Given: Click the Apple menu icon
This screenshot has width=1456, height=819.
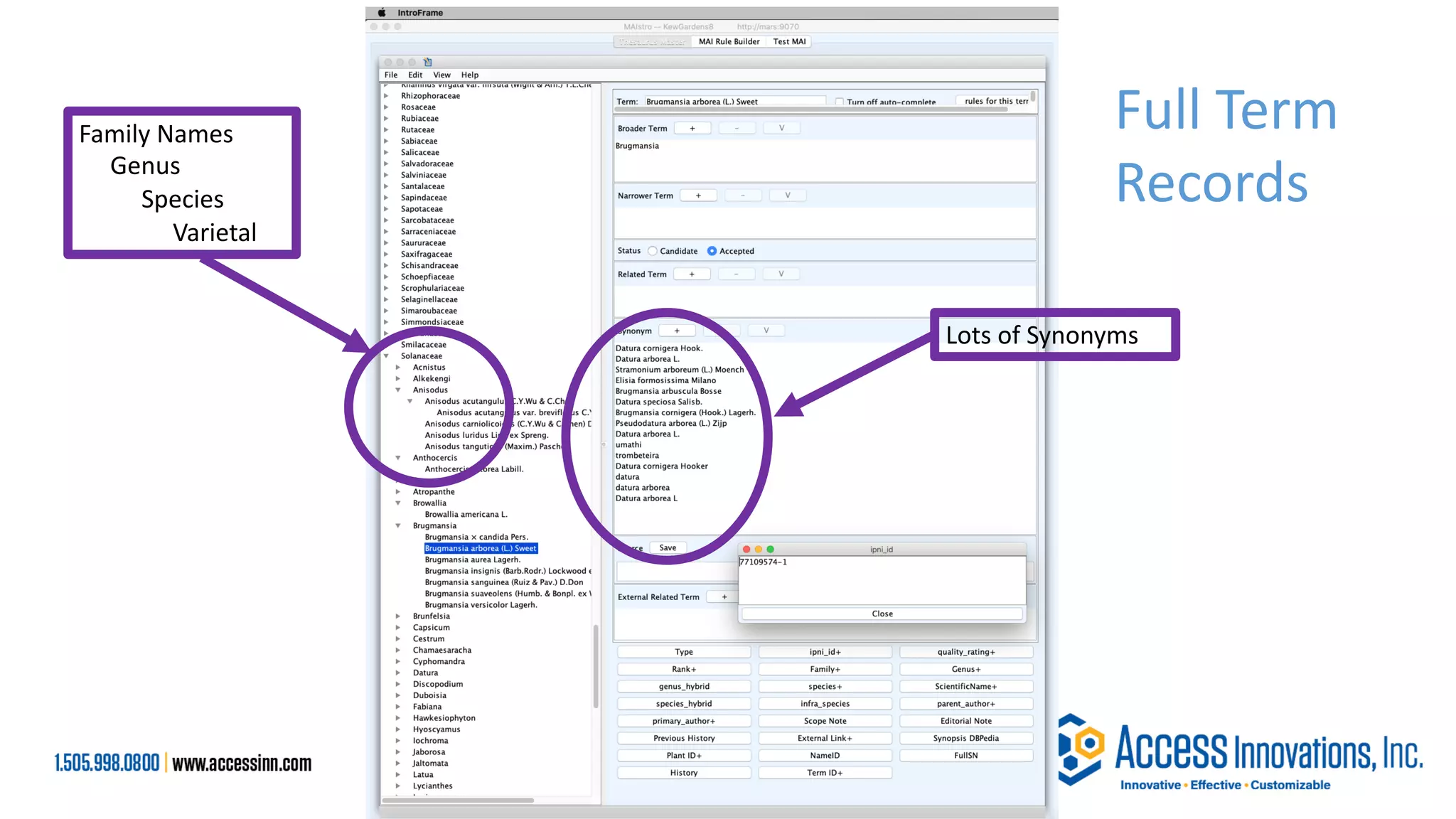Looking at the screenshot, I should (382, 13).
